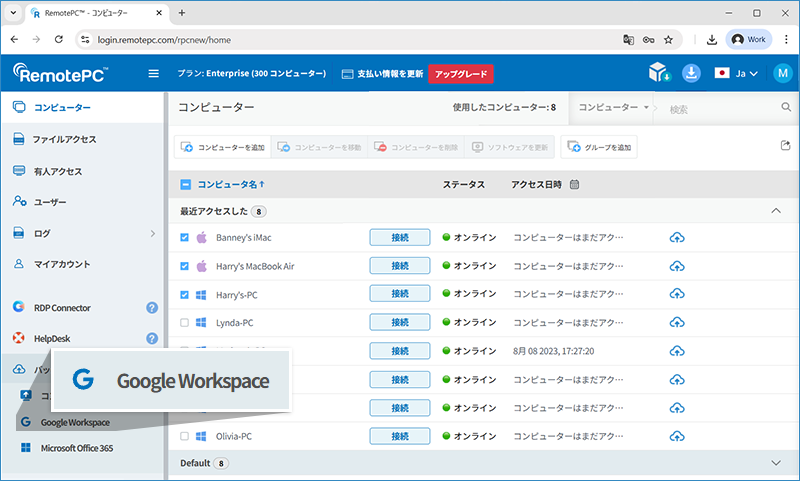Open the browser downloads icon
Image resolution: width=800 pixels, height=481 pixels.
coord(712,40)
